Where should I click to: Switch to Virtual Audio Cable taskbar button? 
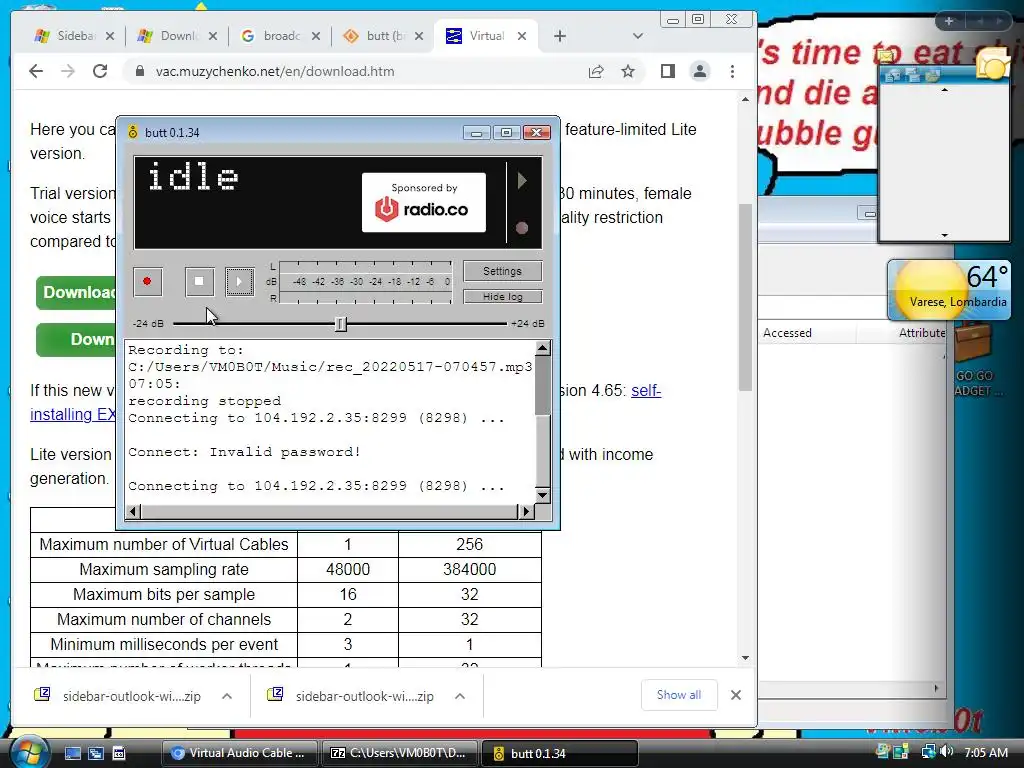239,753
